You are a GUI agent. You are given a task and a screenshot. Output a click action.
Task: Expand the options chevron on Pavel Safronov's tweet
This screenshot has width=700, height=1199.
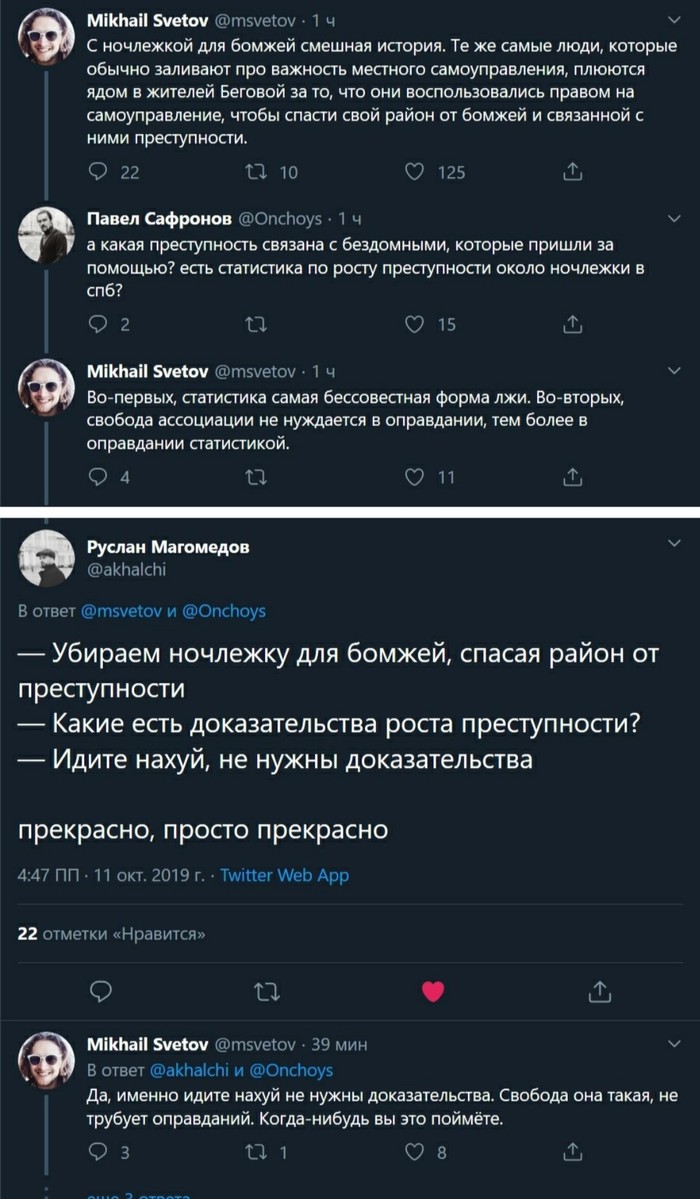672,218
